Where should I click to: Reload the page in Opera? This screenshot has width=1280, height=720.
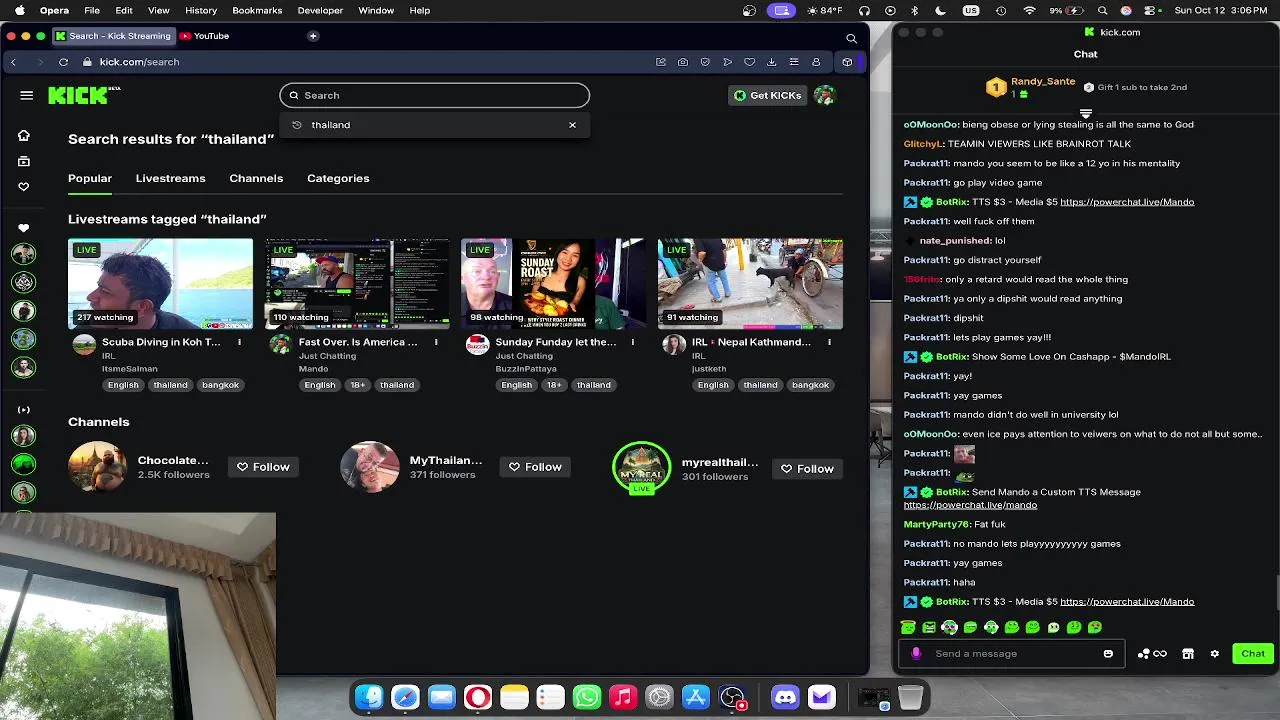point(63,62)
